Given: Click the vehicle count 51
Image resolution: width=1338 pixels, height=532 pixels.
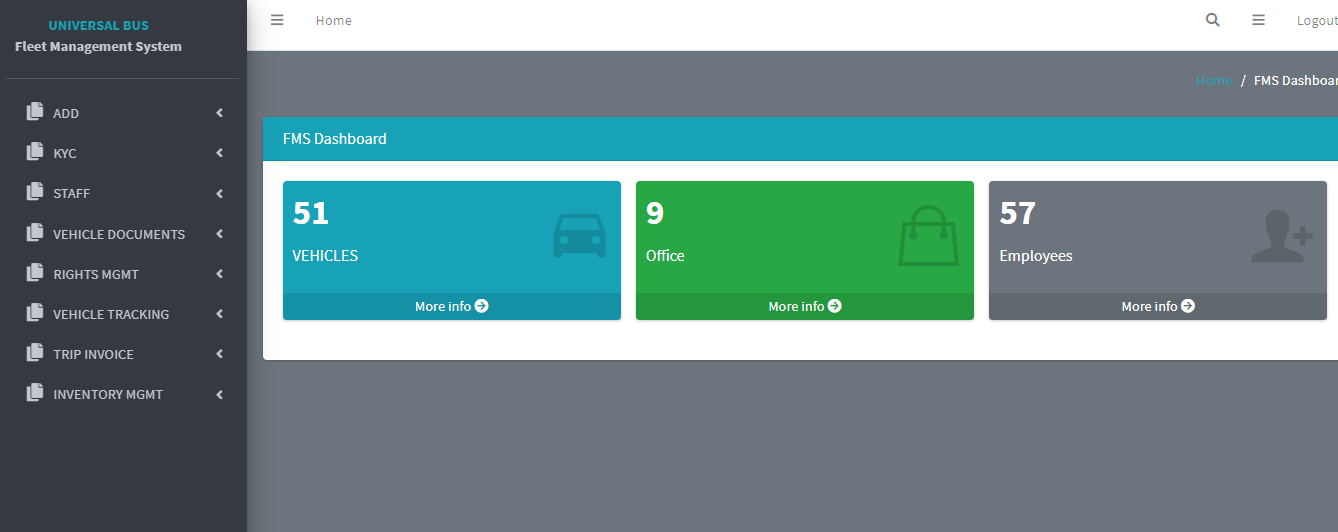Looking at the screenshot, I should click(311, 213).
